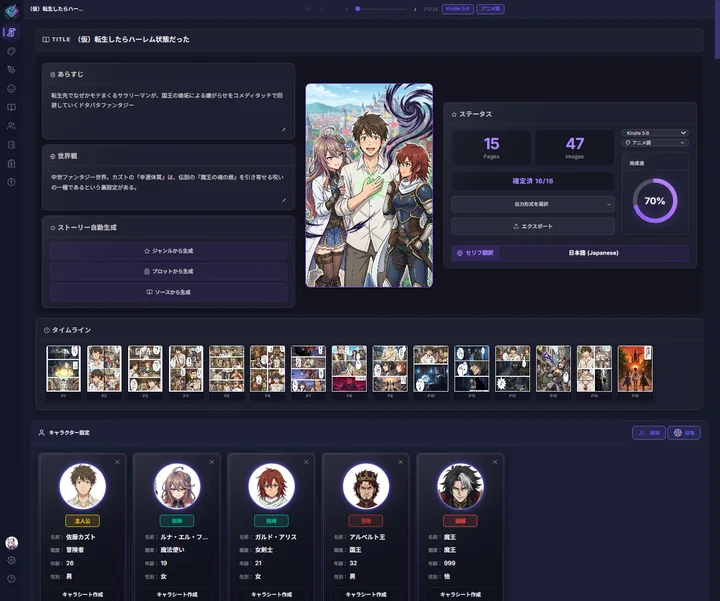
Task: Click キャラシート作成 under 魔王
Action: (x=461, y=594)
